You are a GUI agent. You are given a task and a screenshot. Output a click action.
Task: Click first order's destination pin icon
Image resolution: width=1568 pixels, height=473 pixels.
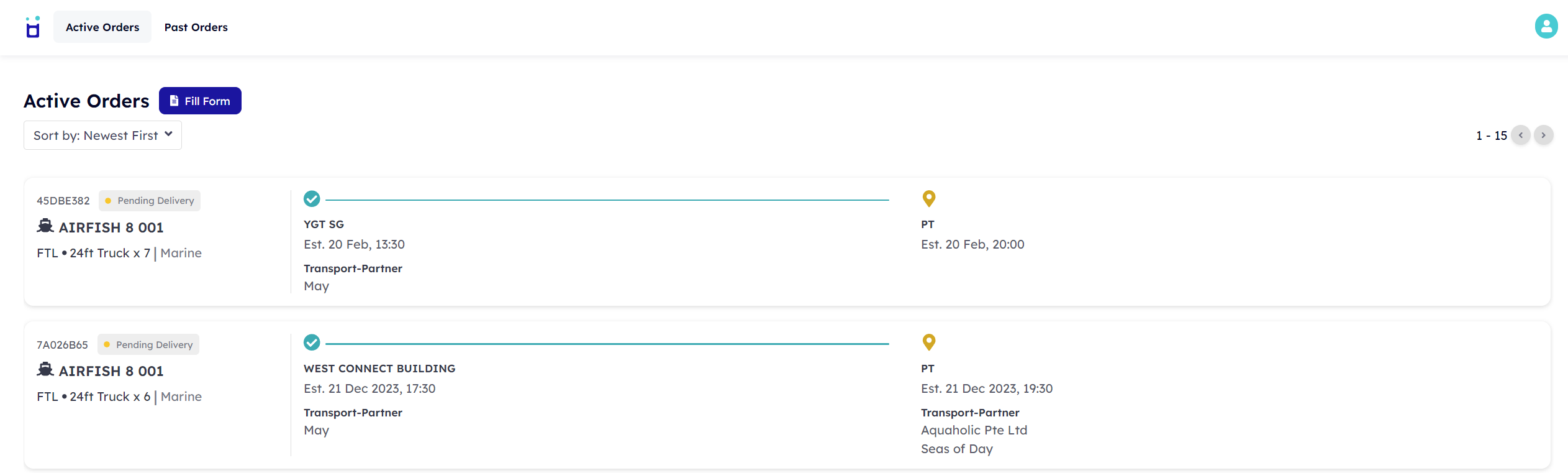click(x=928, y=199)
